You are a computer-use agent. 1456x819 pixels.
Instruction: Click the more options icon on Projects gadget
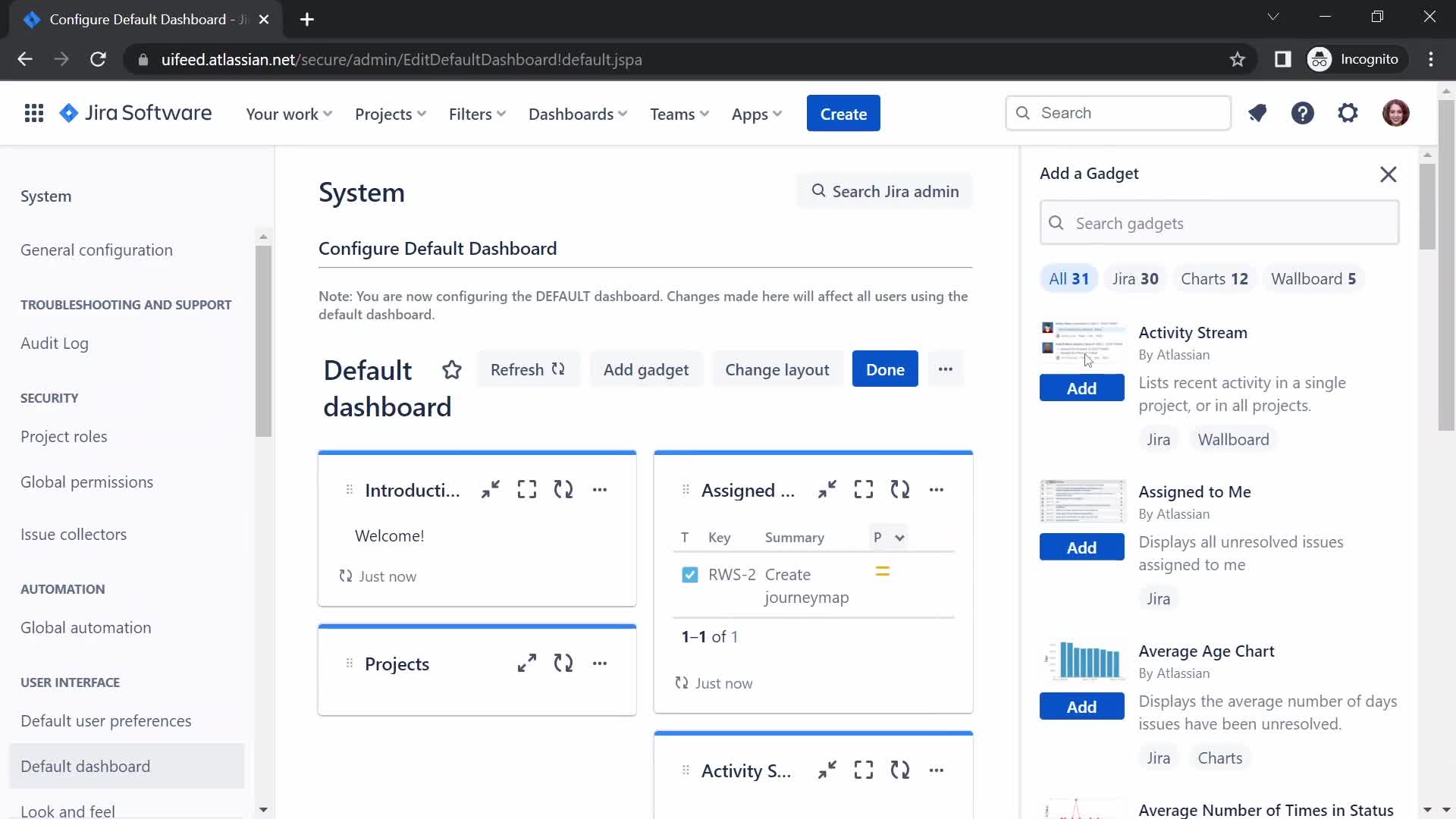(600, 663)
